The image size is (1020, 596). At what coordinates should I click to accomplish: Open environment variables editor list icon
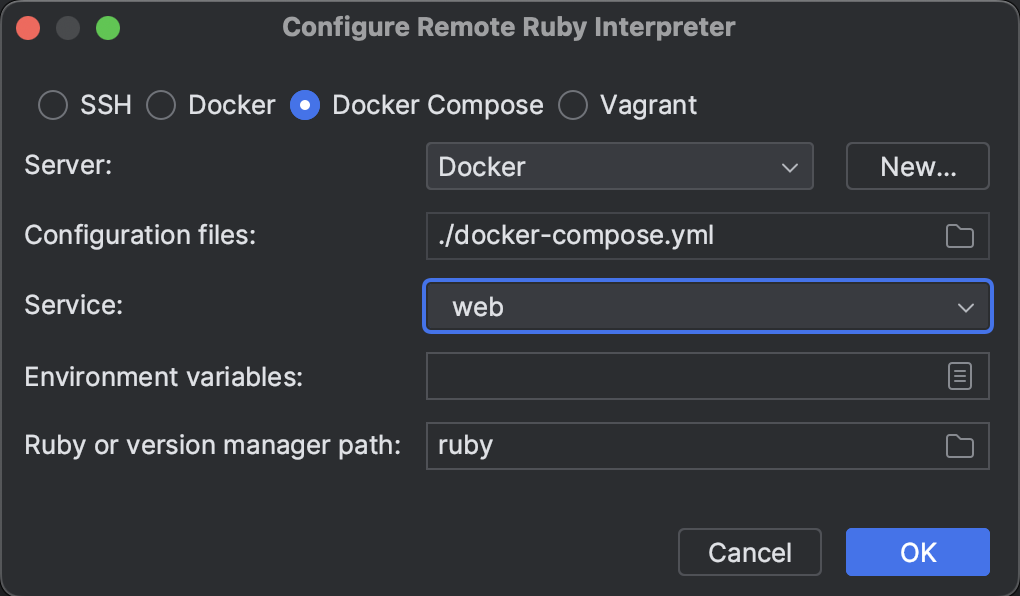tap(959, 376)
